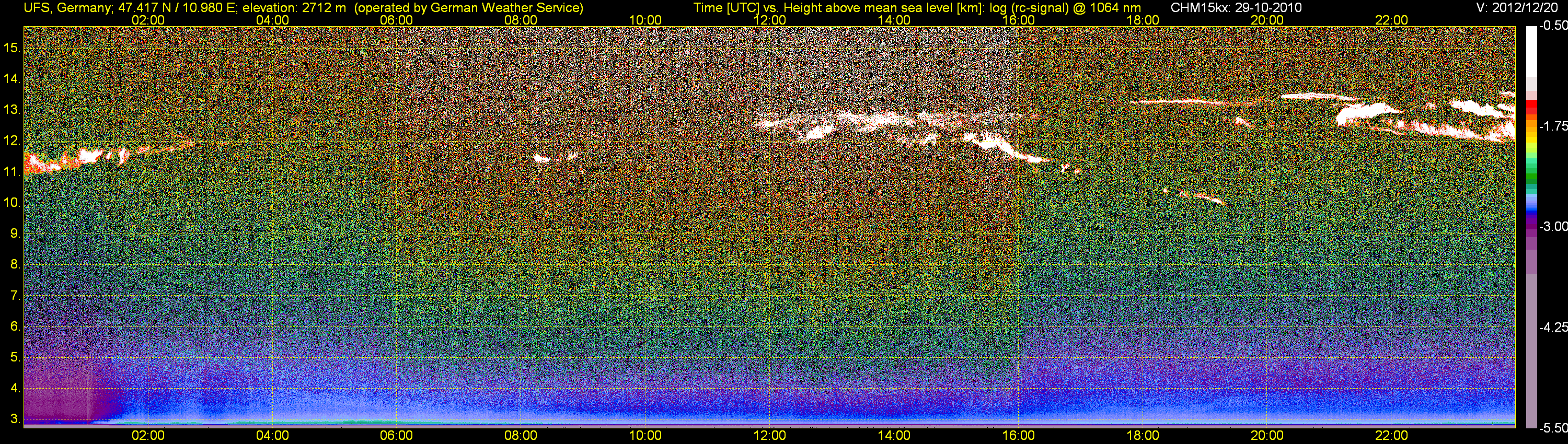Click the top-axis time label "16:00"
1568x444 pixels.
[x=1018, y=20]
